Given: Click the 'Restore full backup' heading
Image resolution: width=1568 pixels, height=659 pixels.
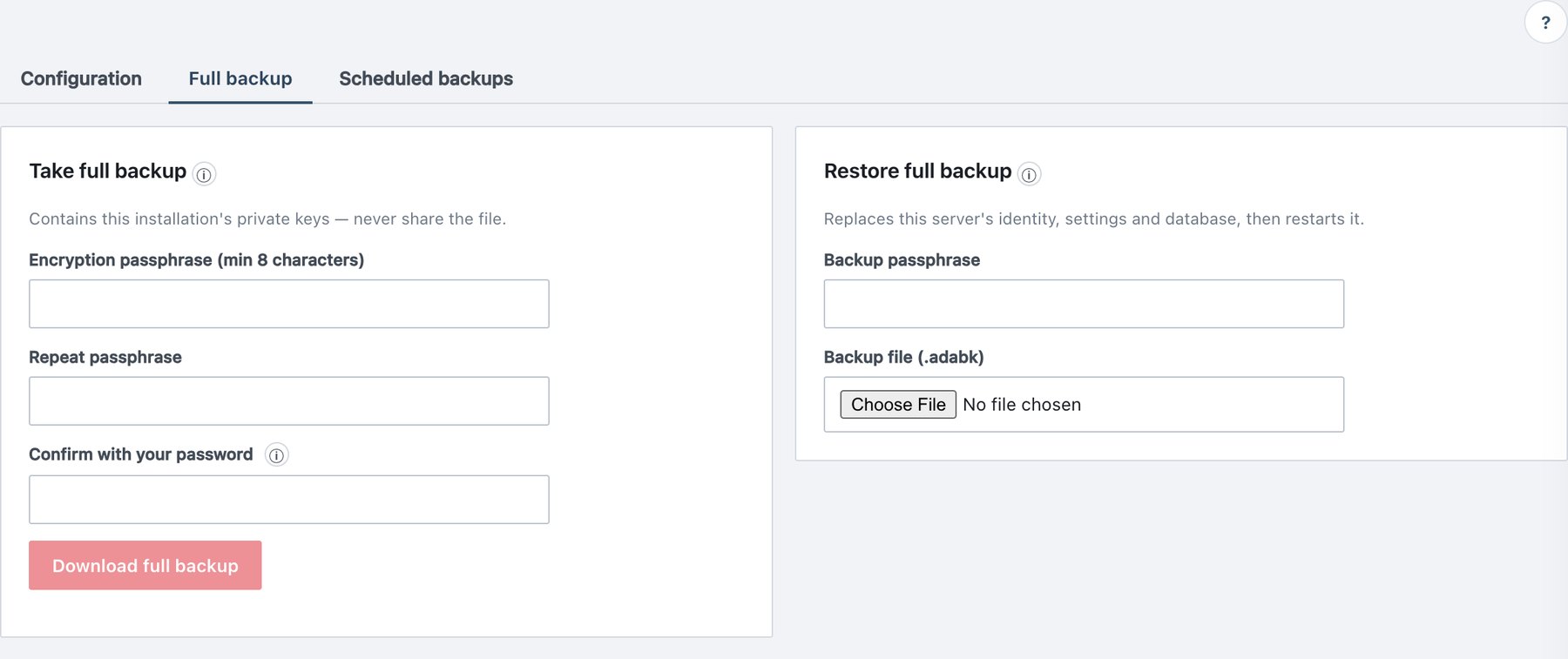Looking at the screenshot, I should coord(918,171).
